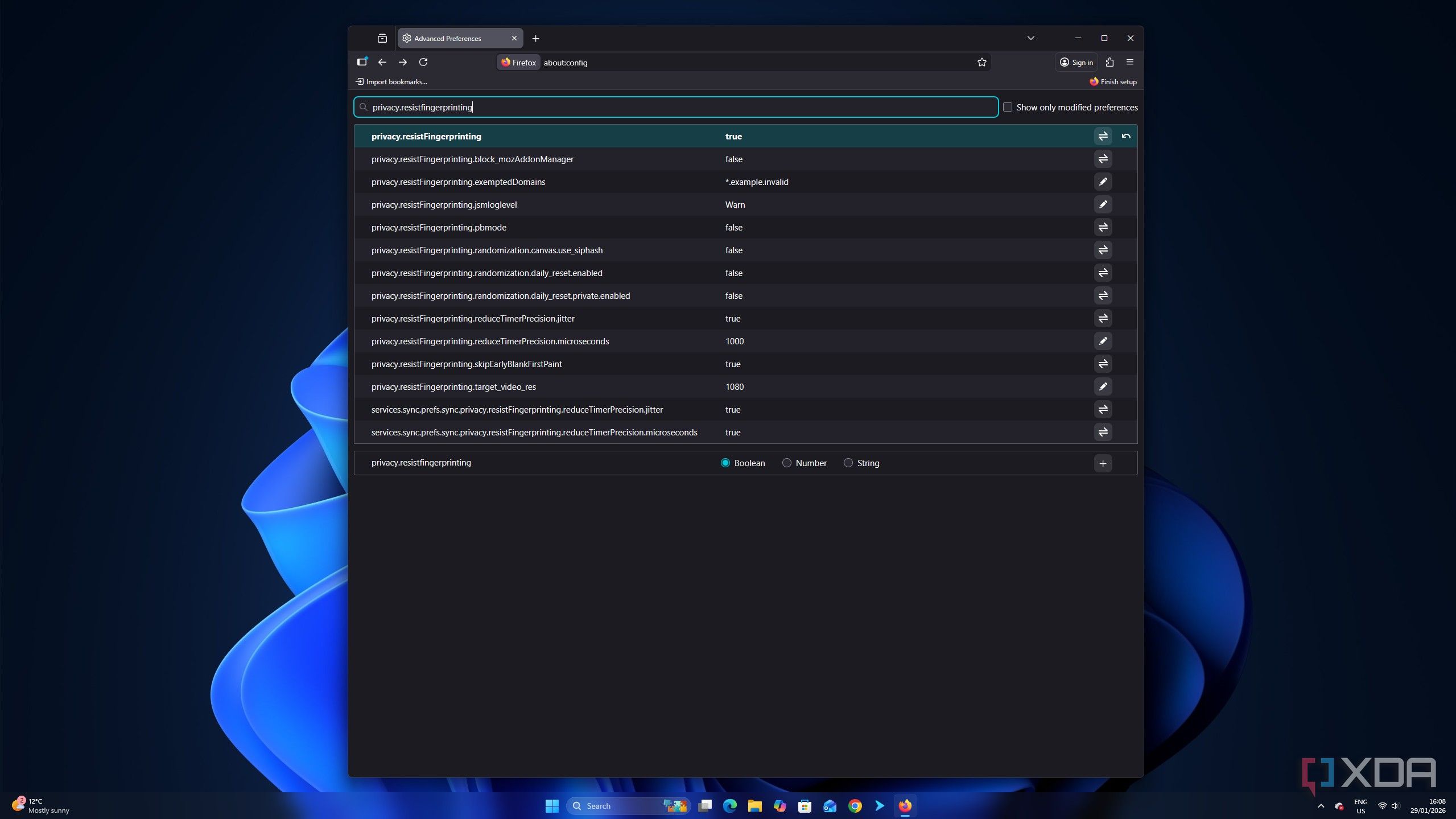The image size is (1456, 819).
Task: Click Sign in button
Action: (1076, 62)
